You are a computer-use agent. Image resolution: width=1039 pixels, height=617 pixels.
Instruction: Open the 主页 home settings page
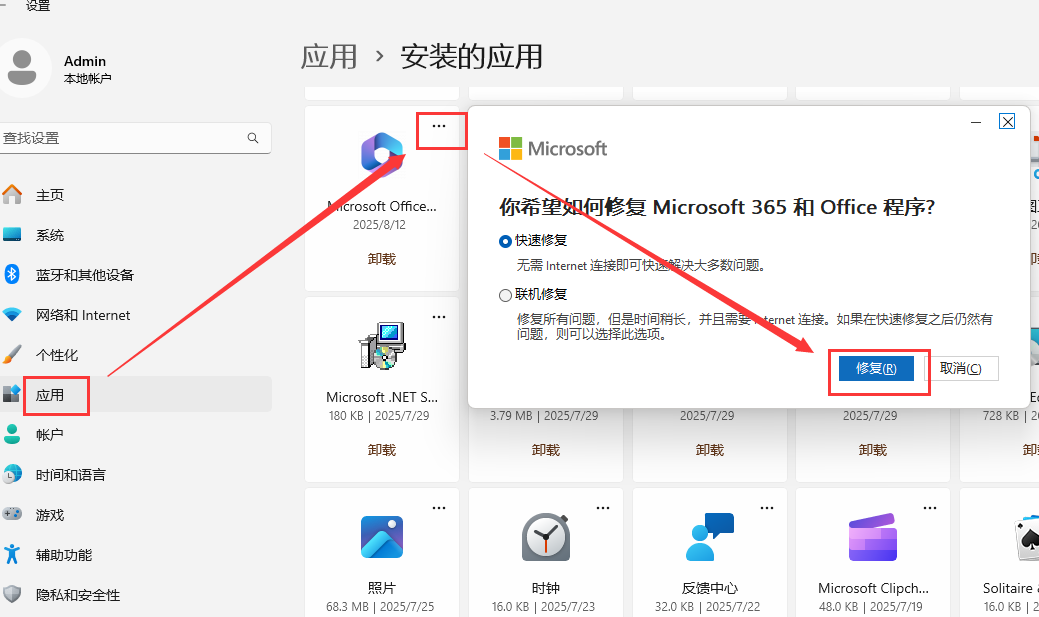coord(50,195)
